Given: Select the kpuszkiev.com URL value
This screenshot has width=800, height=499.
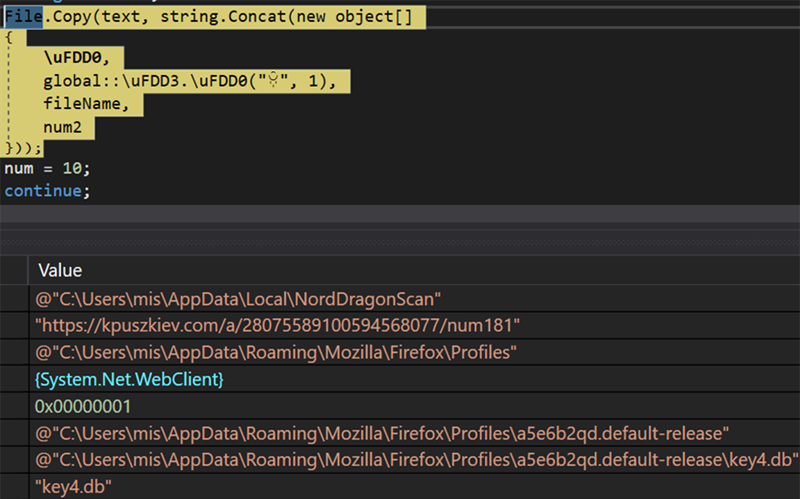Looking at the screenshot, I should tap(277, 325).
